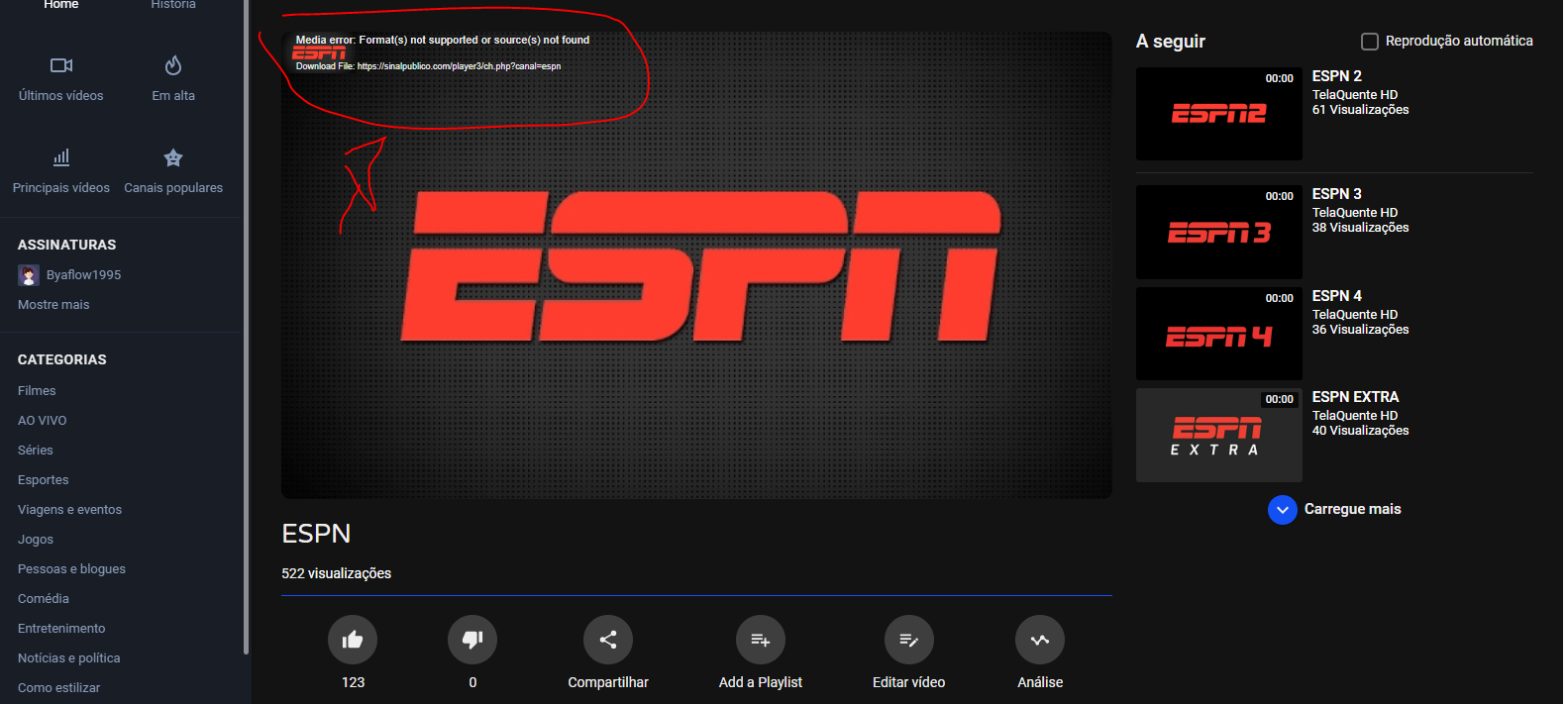Screen dimensions: 1568x704
Task: Click the thumbs up like icon
Action: (353, 640)
